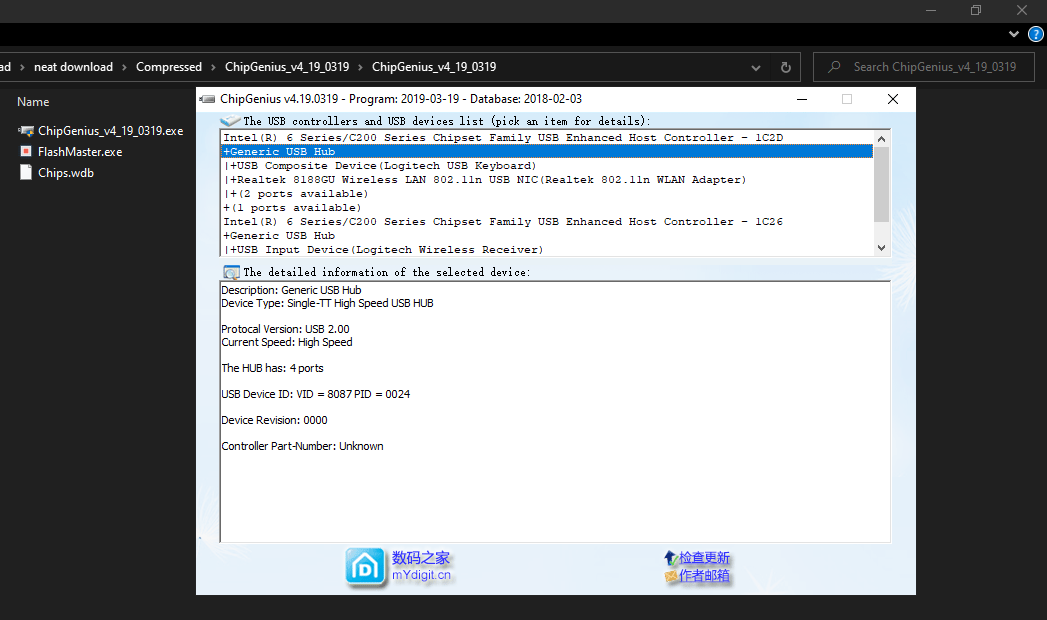This screenshot has height=620, width=1047.
Task: Click the author email envelope icon
Action: (670, 577)
